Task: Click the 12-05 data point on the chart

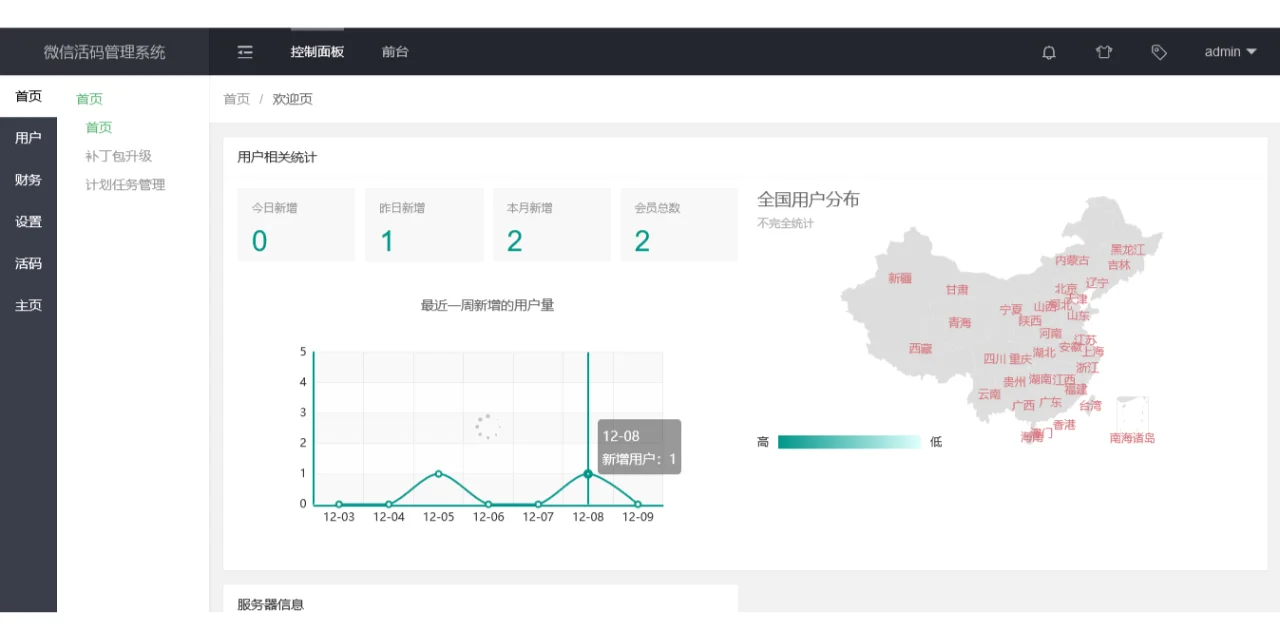Action: [438, 473]
